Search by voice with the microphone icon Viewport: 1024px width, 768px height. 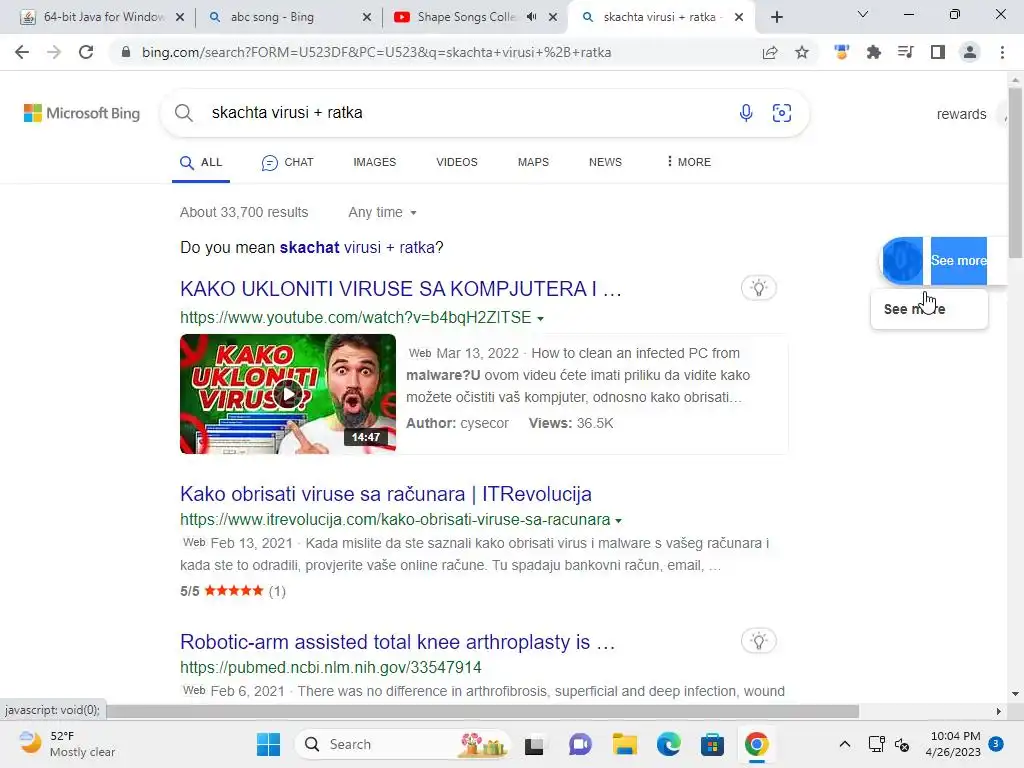746,113
